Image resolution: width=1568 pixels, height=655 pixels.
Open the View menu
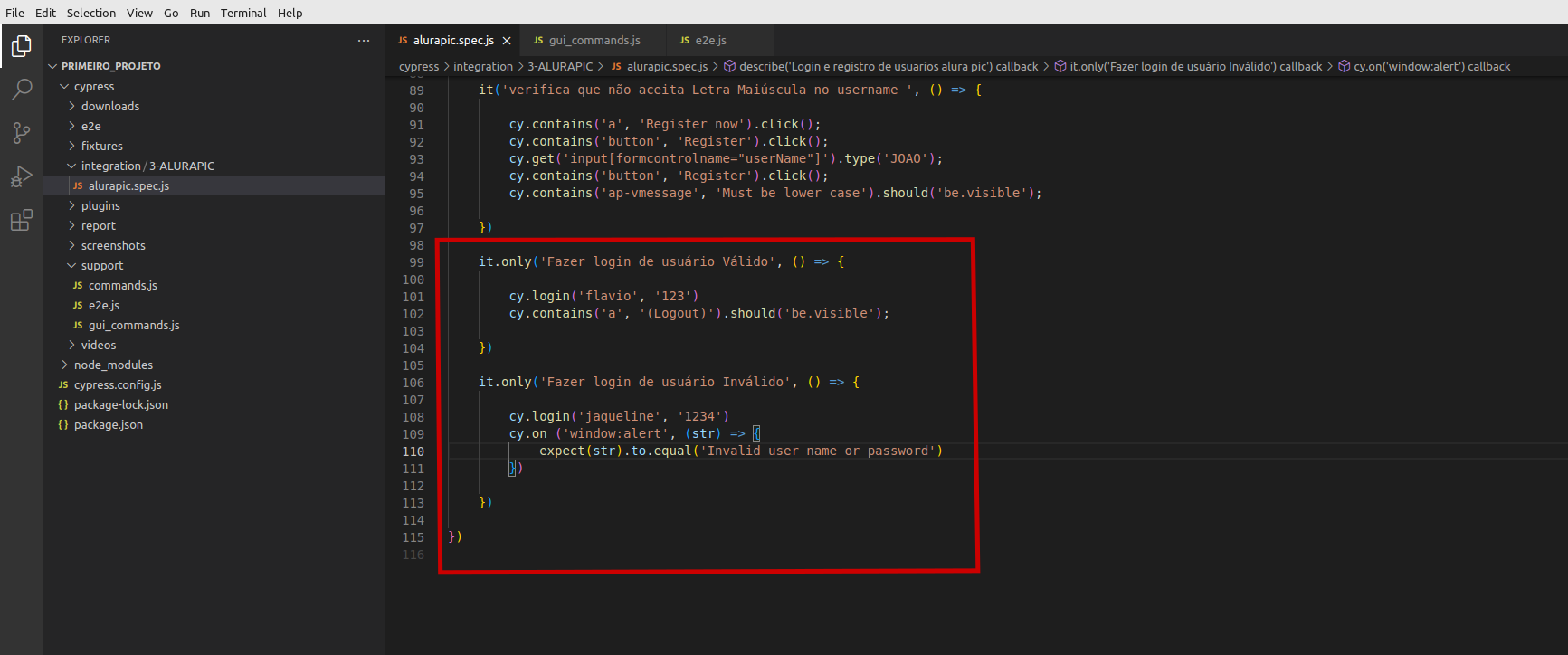(139, 13)
